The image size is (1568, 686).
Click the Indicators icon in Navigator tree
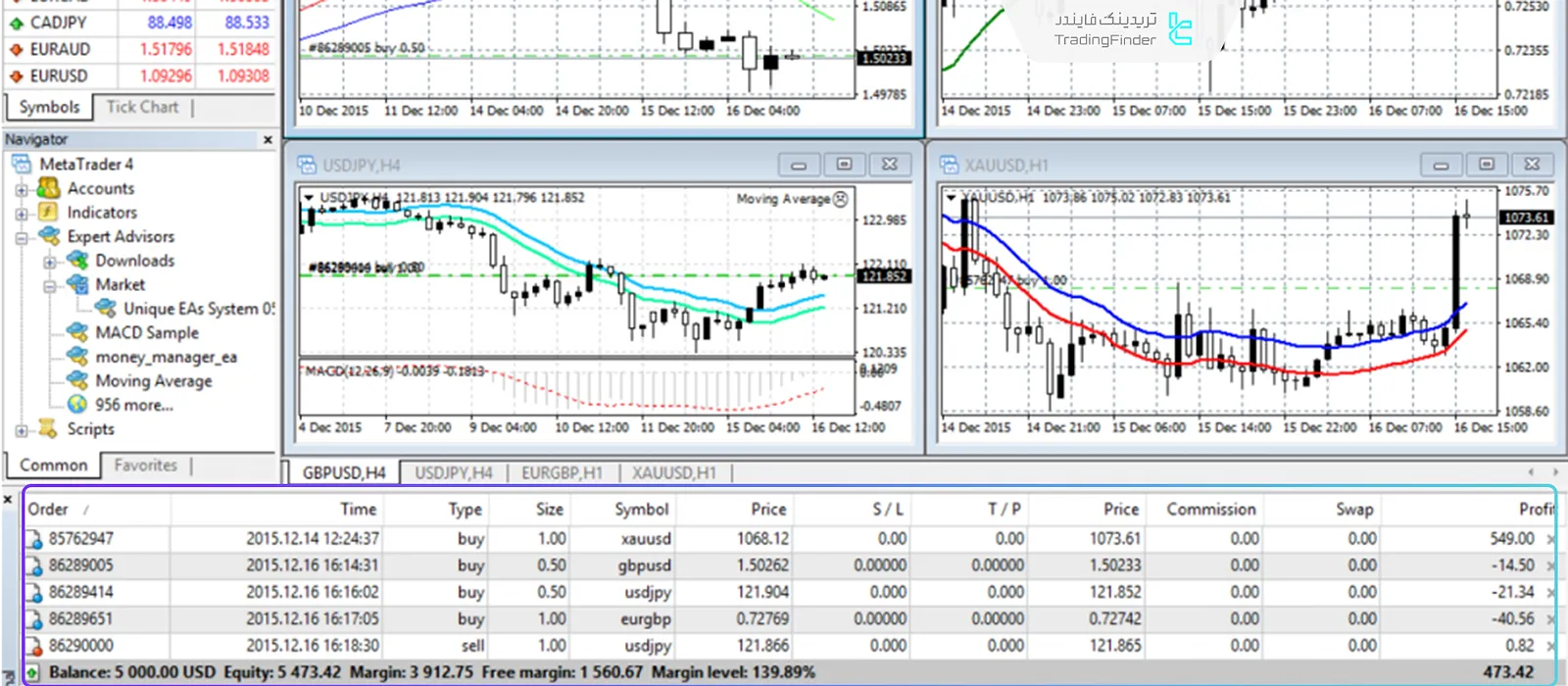click(48, 212)
